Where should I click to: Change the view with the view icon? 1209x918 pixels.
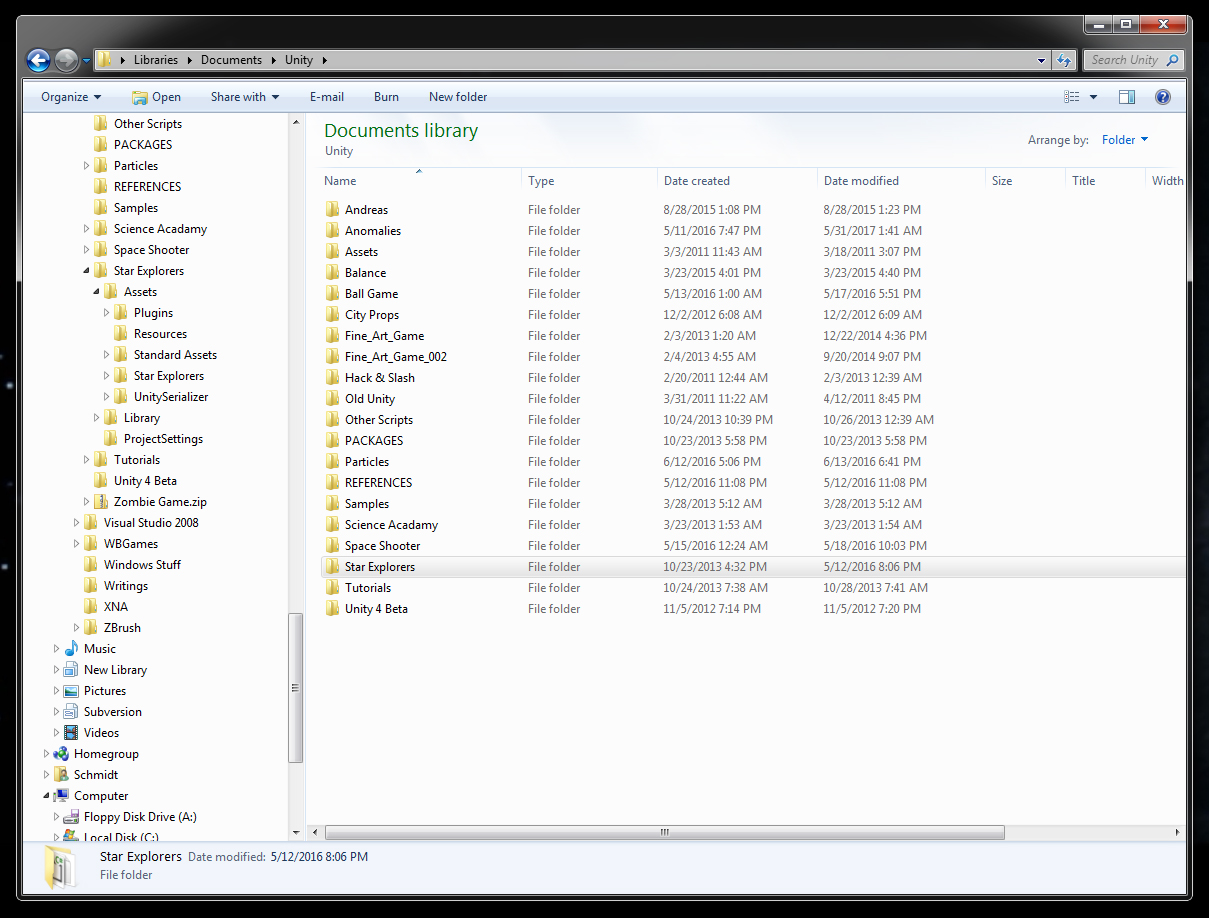[x=1072, y=97]
